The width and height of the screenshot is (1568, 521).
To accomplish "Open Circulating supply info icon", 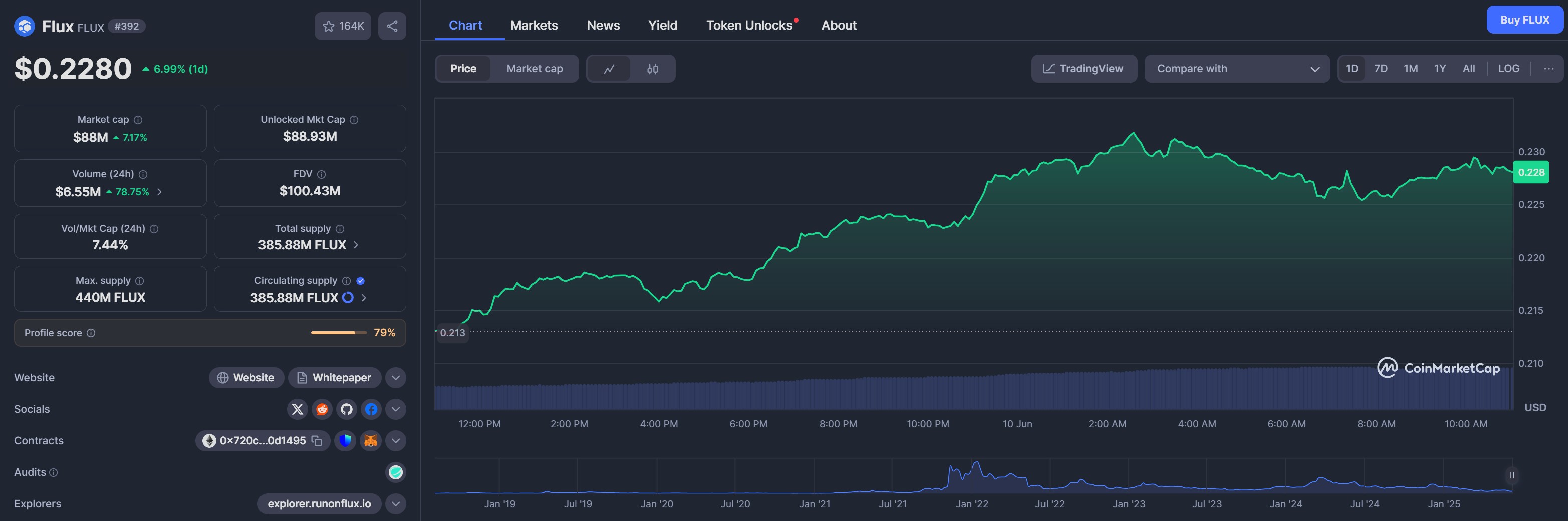I will [346, 281].
